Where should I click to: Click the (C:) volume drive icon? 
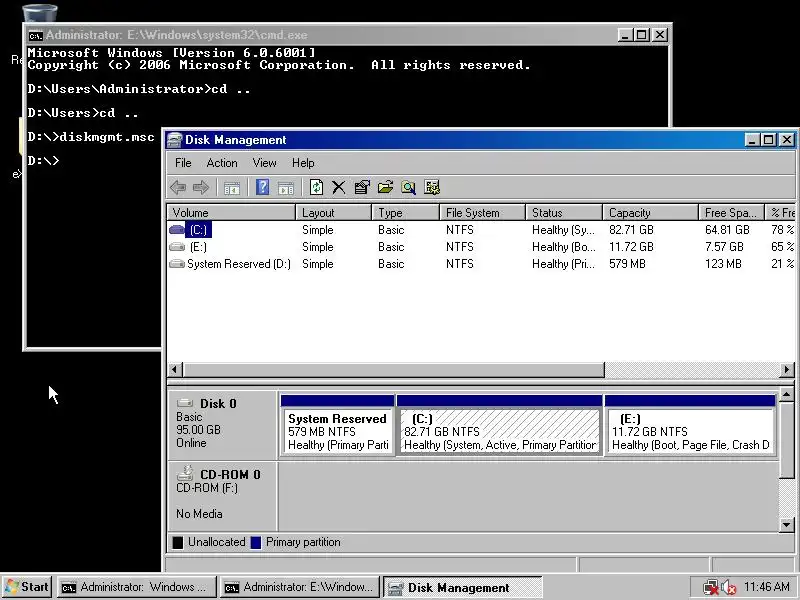[x=177, y=230]
